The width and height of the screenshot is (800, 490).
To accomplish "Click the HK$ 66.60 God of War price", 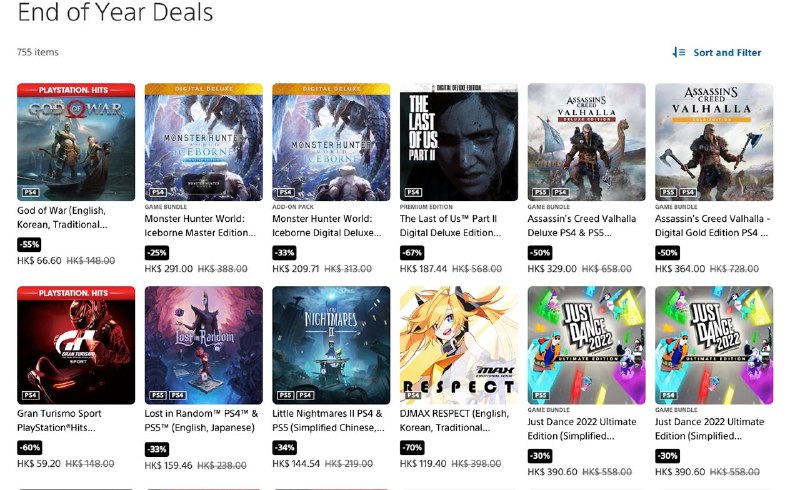I will click(38, 261).
